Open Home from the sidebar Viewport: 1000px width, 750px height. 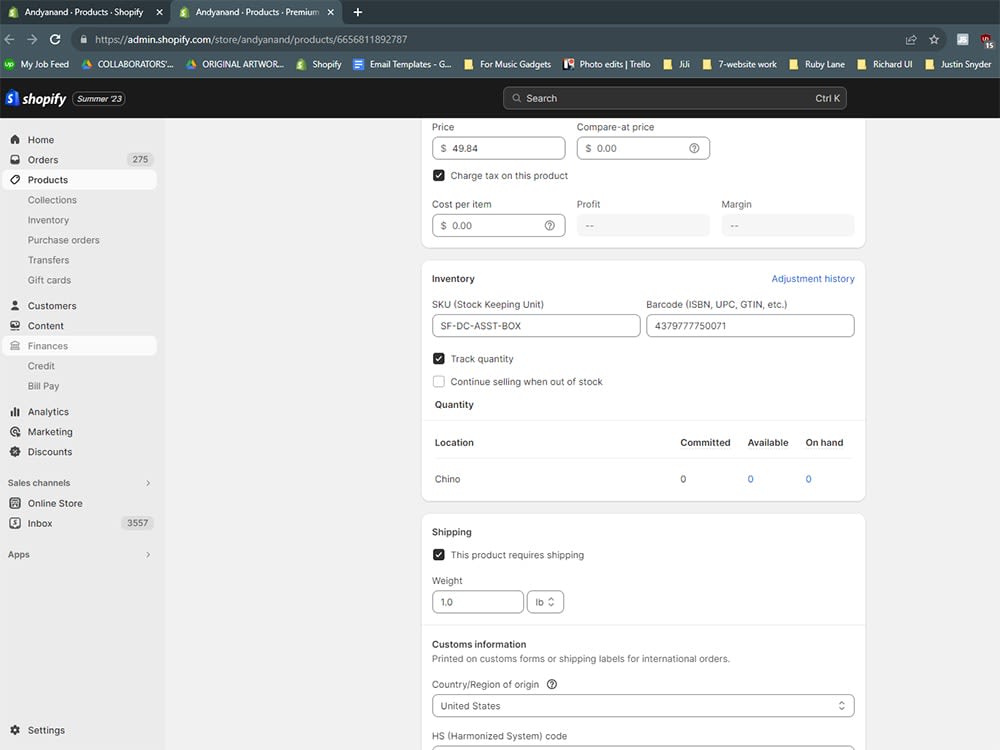41,140
